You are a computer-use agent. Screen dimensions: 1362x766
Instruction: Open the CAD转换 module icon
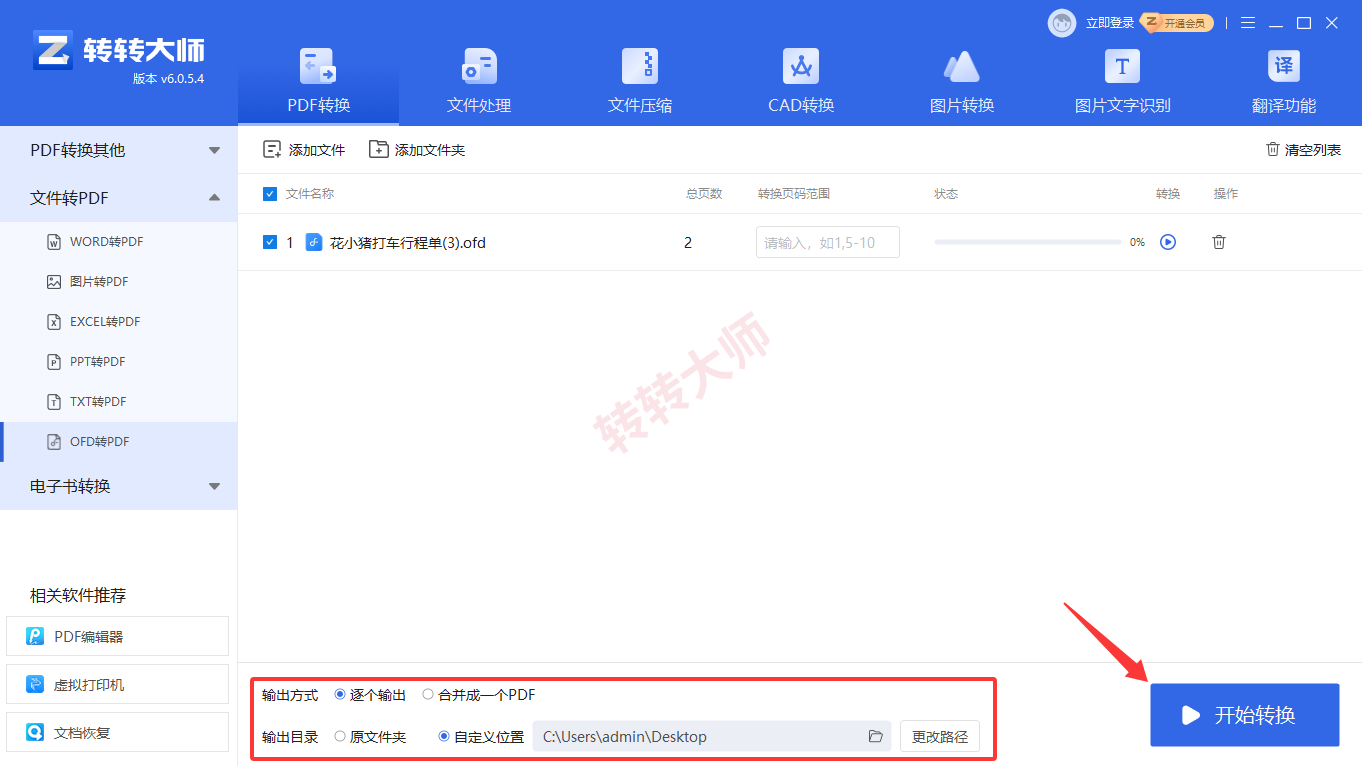(x=801, y=66)
